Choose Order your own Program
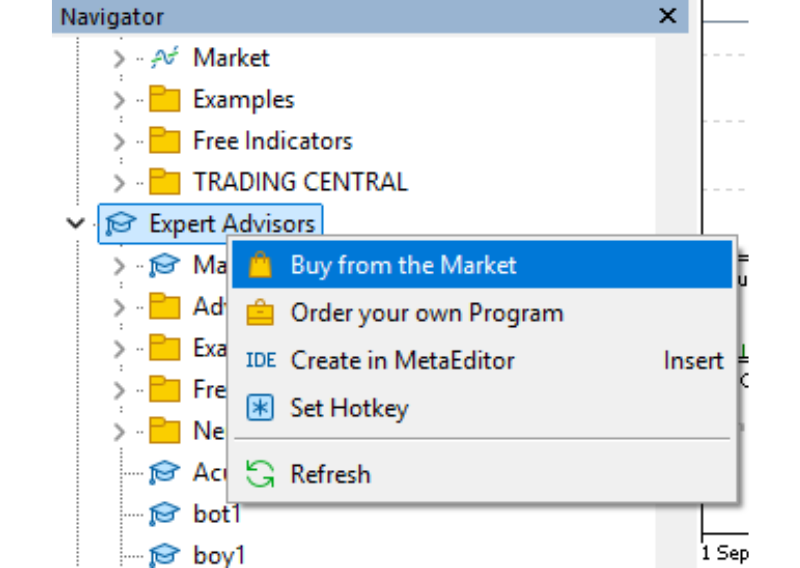 (x=482, y=313)
